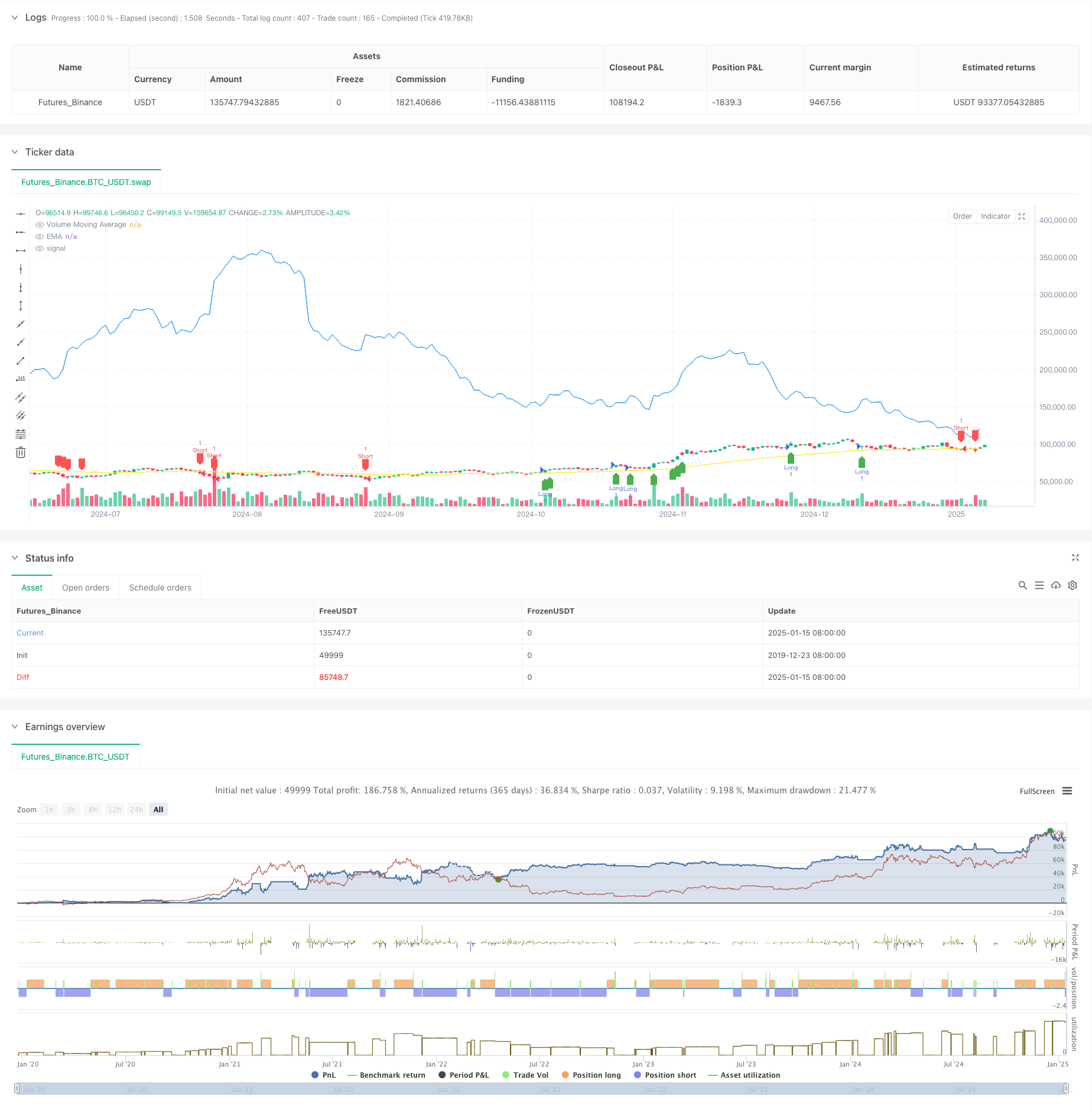Open settings gear in Status info

pos(1072,585)
